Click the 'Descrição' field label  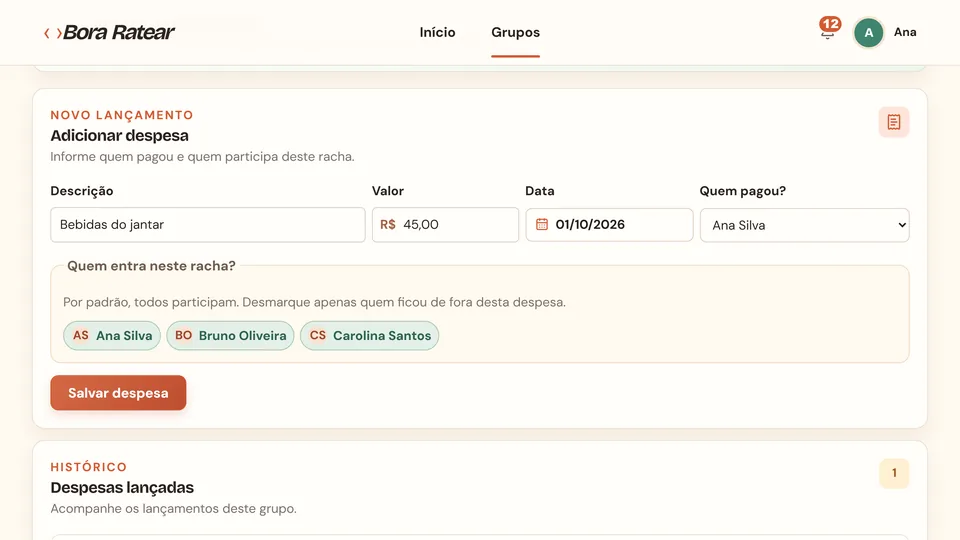point(82,191)
